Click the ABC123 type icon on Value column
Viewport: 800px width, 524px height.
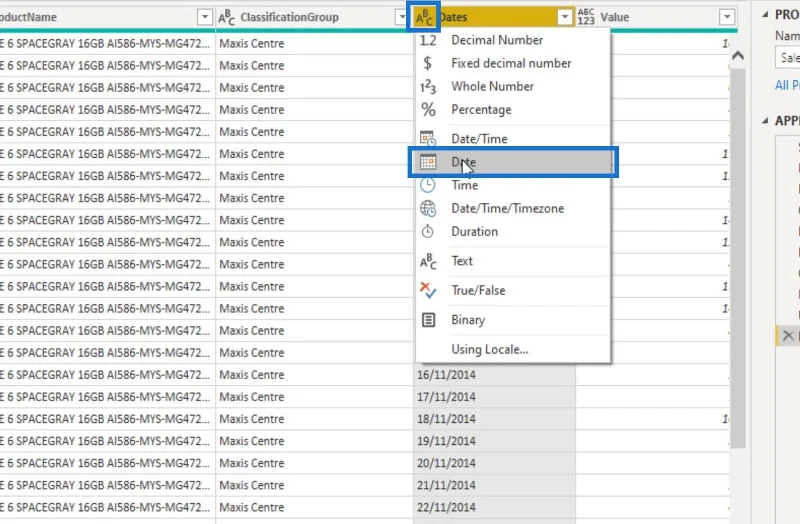click(586, 17)
